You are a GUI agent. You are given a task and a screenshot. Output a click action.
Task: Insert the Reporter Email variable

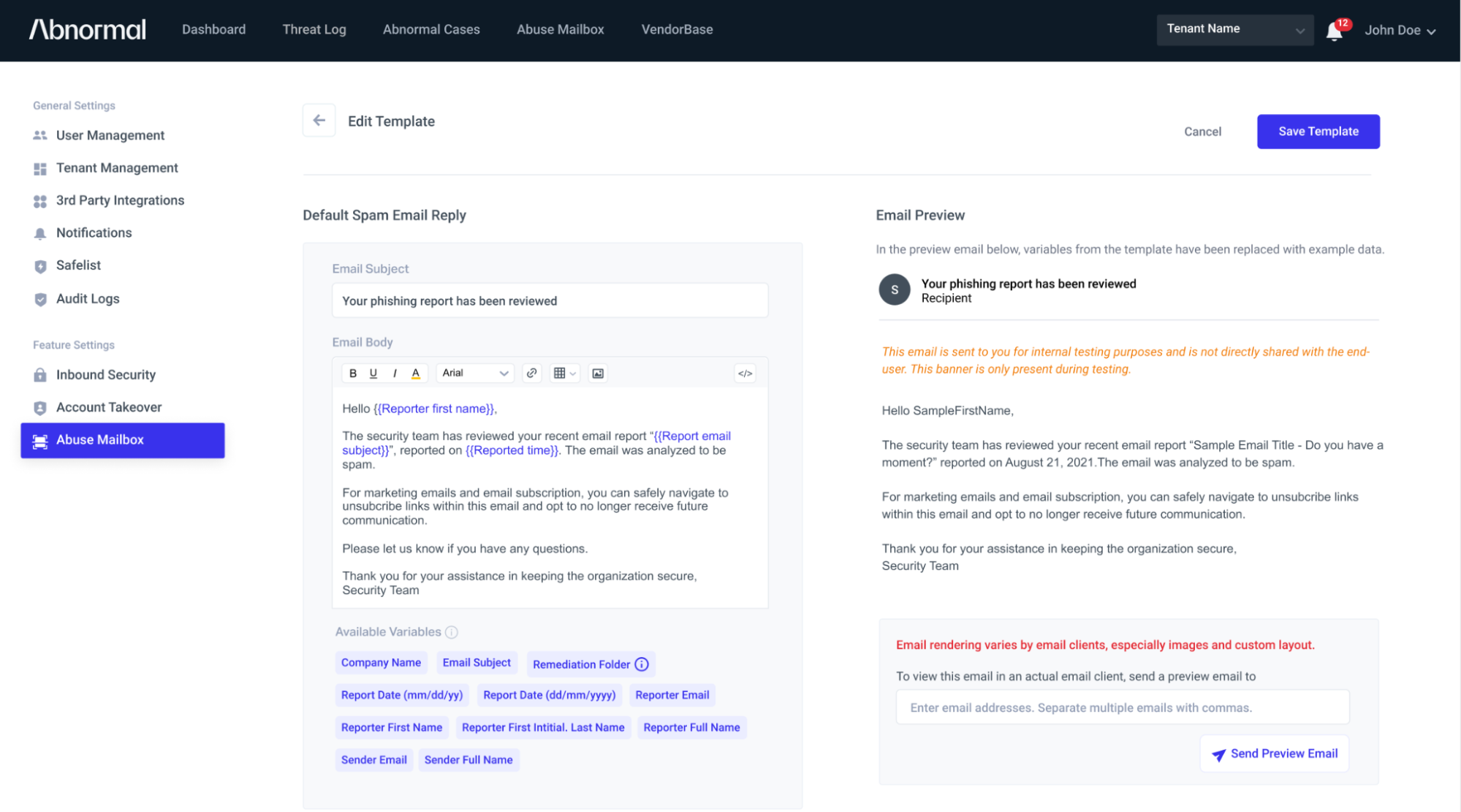[x=672, y=695]
